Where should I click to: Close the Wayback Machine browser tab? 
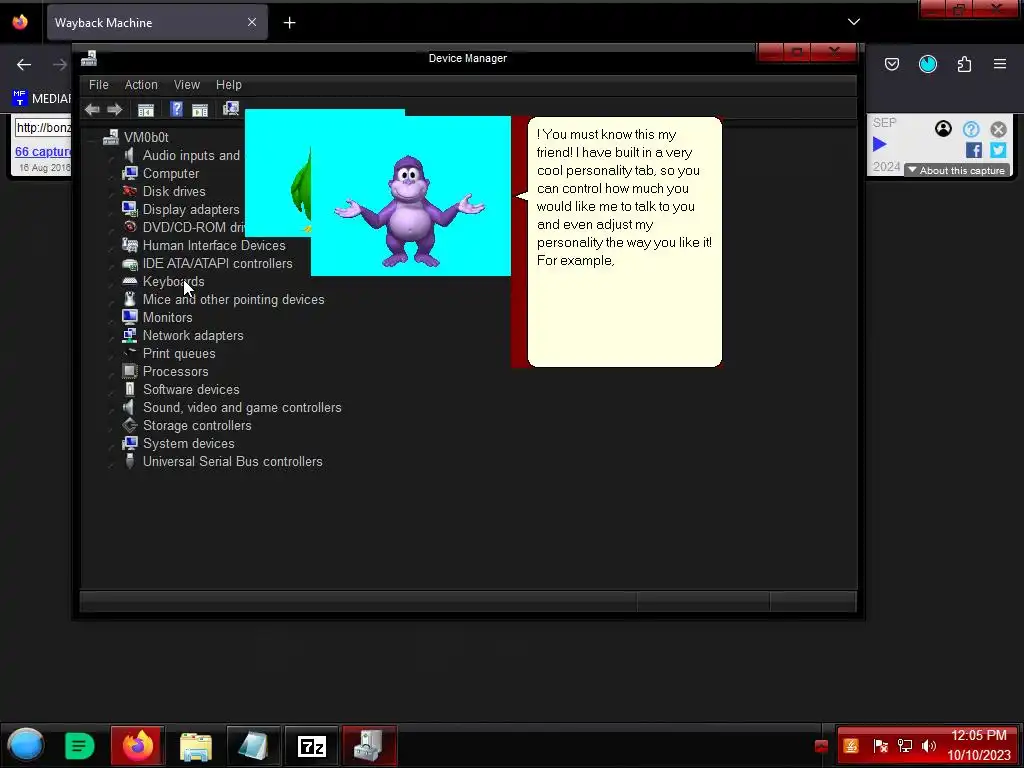(x=252, y=22)
